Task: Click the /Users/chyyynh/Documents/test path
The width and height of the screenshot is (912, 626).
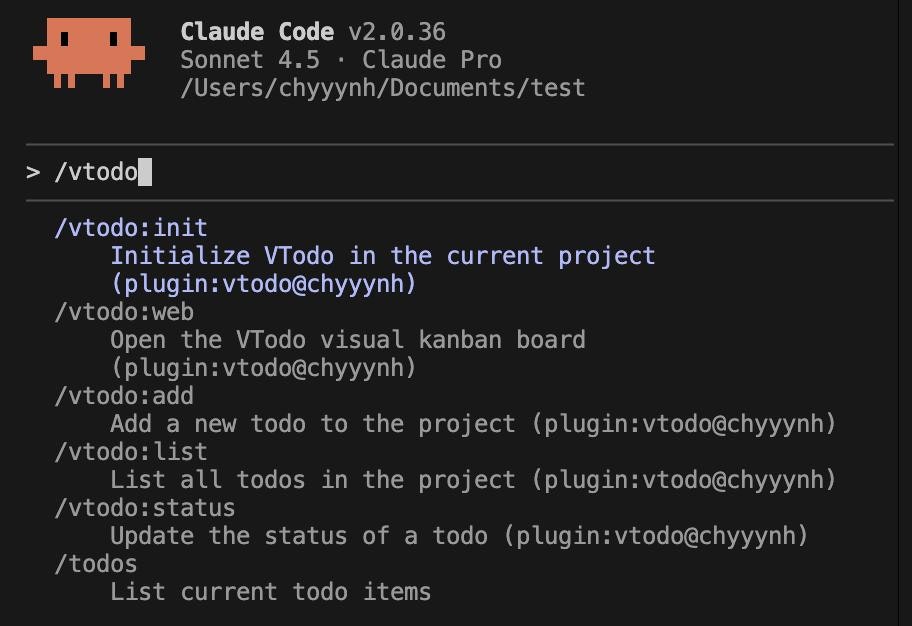Action: point(383,87)
